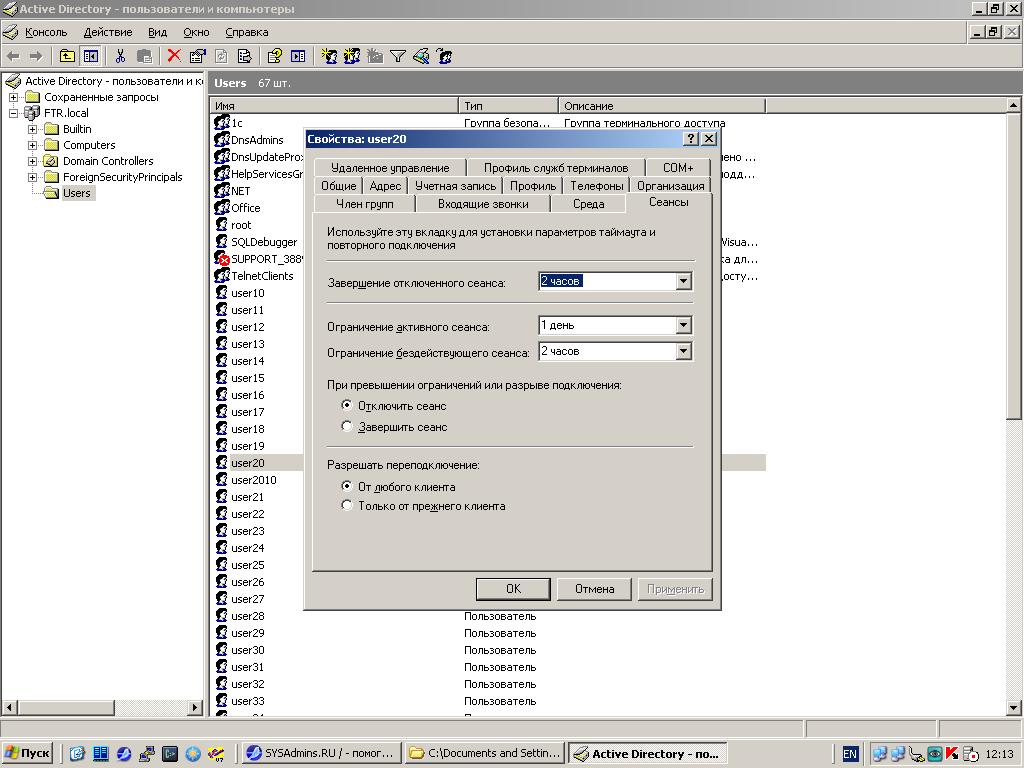
Task: Click the Domain Controllers folder icon
Action: [x=51, y=161]
